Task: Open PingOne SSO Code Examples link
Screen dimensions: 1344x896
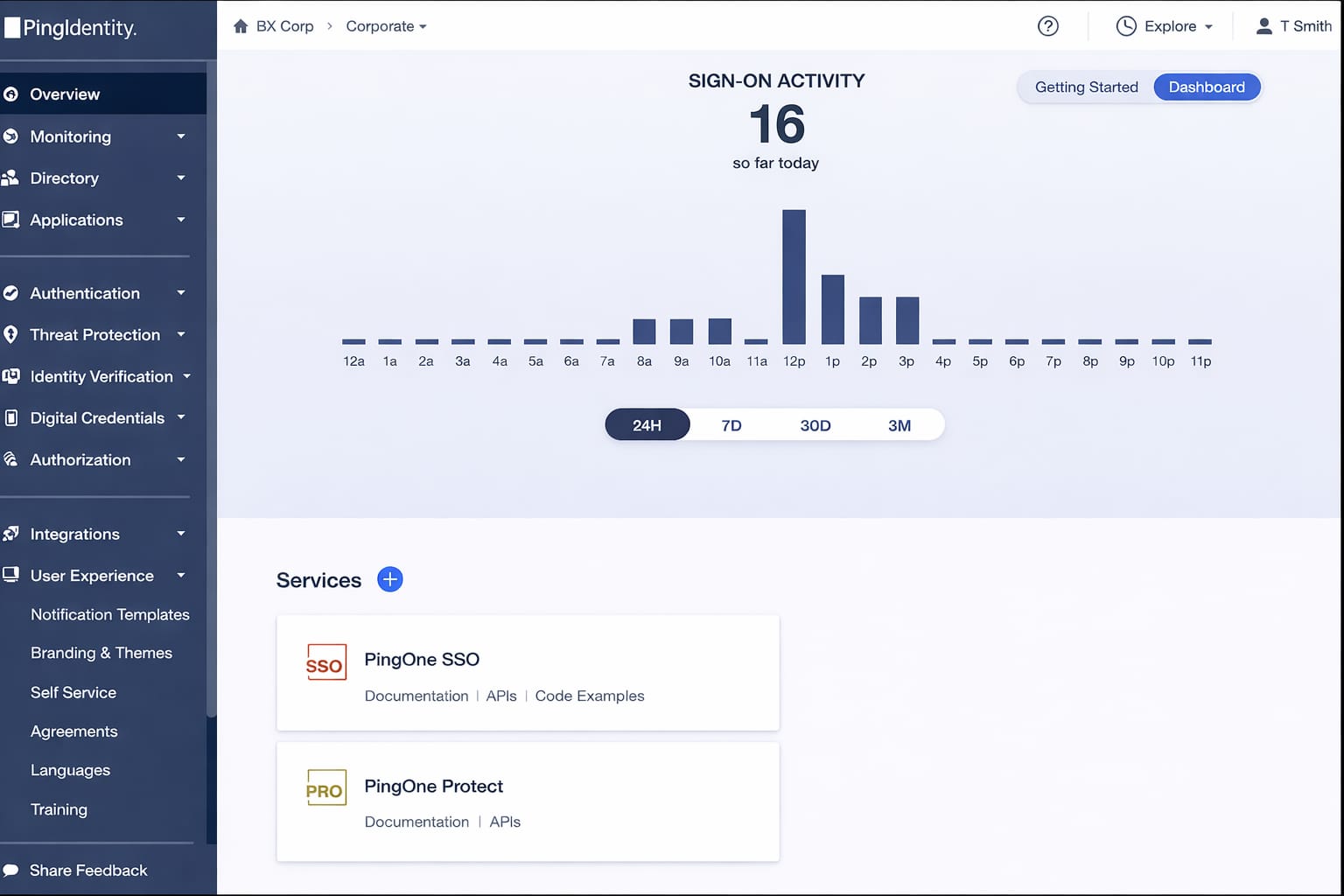Action: pos(590,696)
